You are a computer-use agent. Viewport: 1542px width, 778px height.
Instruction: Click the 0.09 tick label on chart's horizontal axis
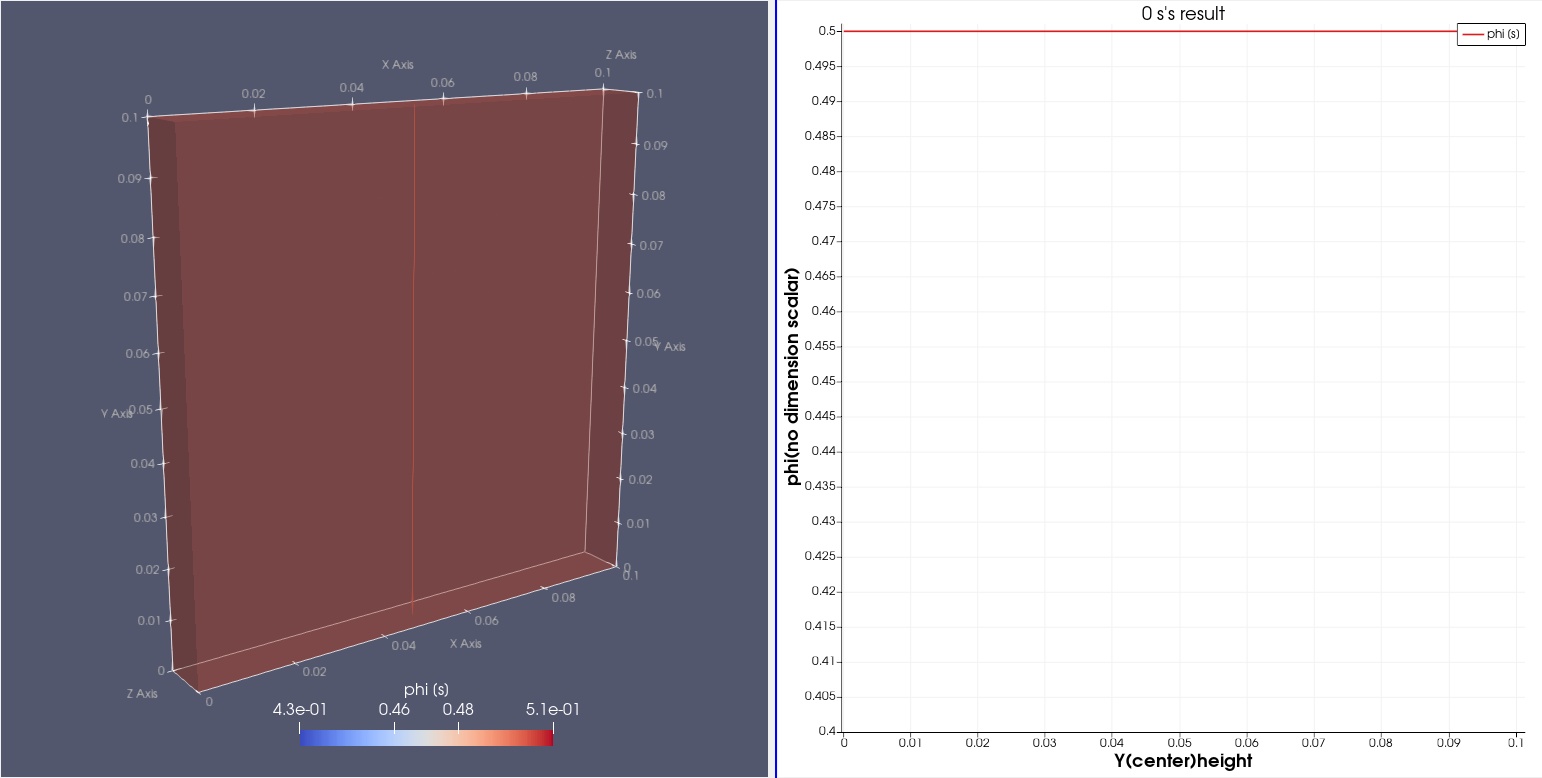coord(1449,743)
